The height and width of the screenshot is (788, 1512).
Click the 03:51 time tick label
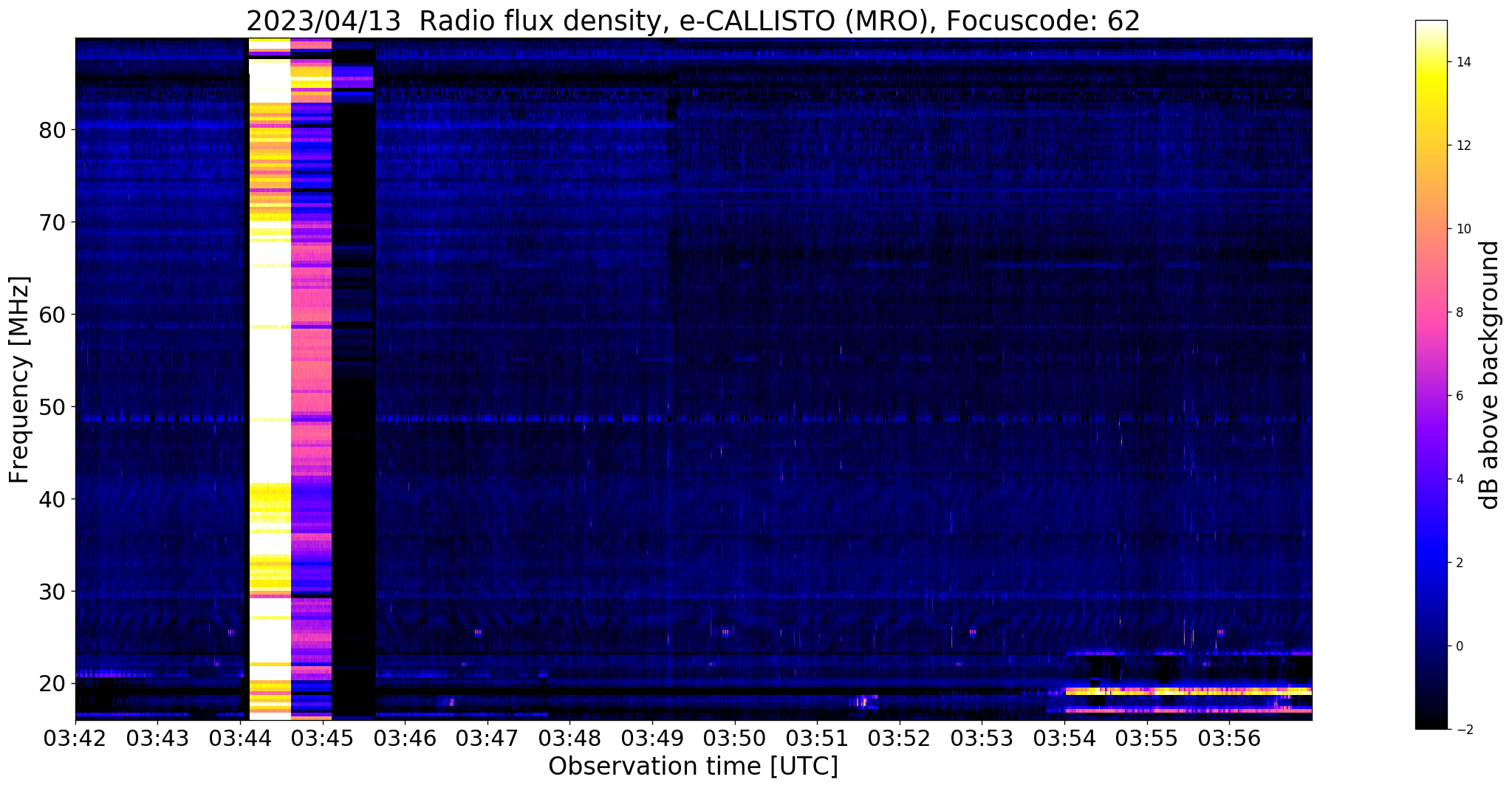817,738
